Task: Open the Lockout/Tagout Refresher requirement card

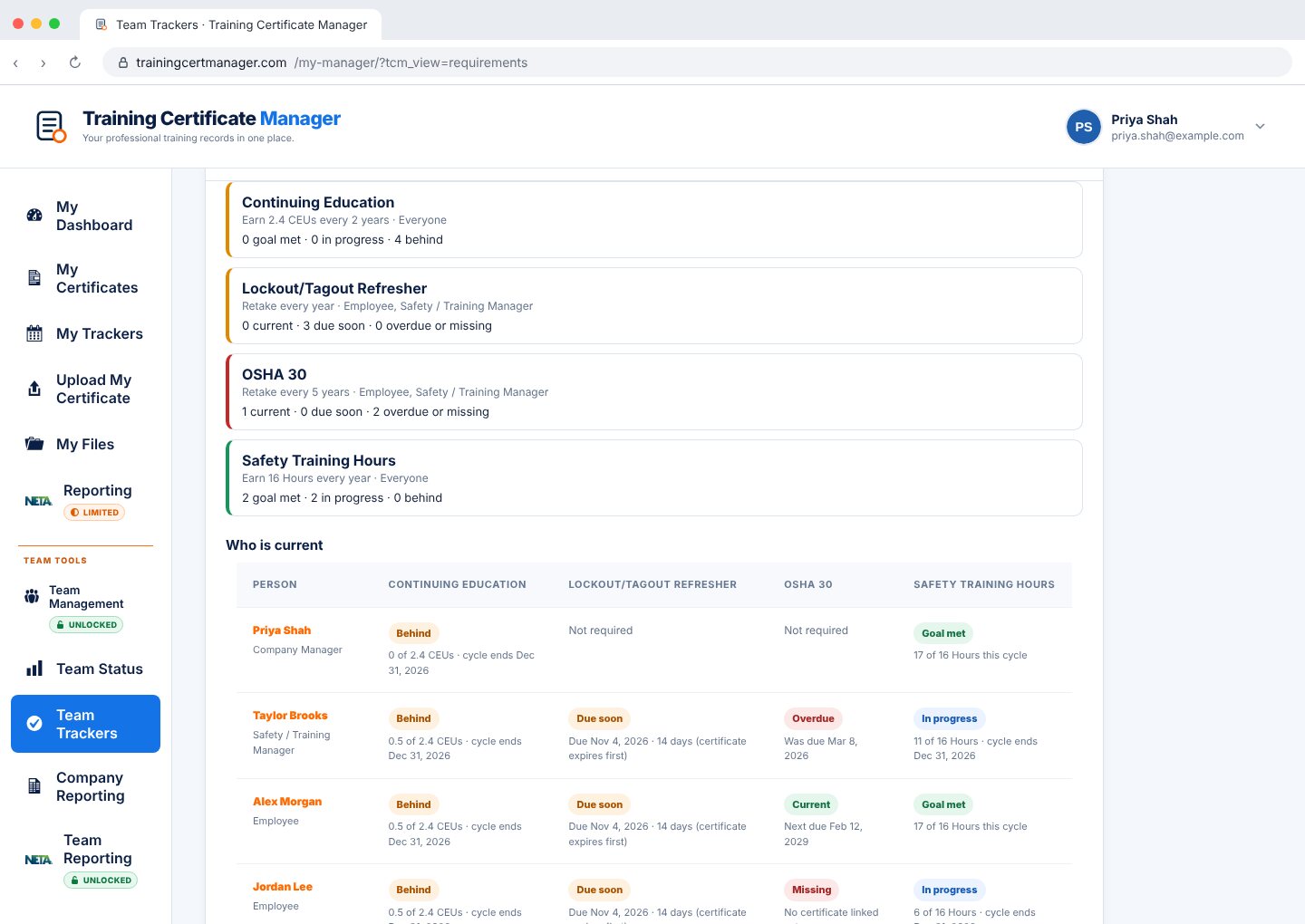Action: point(653,306)
